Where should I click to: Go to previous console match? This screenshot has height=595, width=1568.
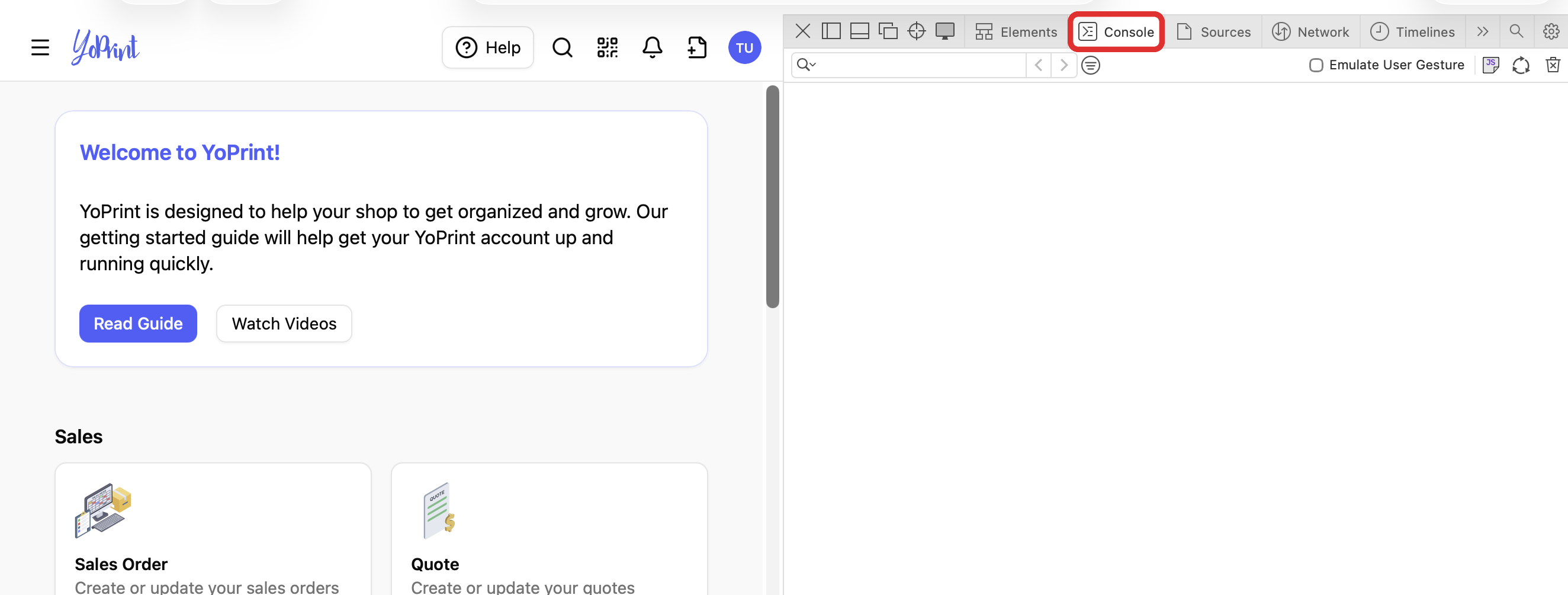point(1039,65)
